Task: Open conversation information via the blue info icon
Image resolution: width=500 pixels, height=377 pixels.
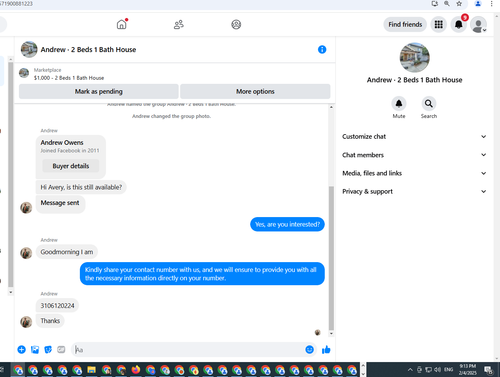Action: point(322,50)
